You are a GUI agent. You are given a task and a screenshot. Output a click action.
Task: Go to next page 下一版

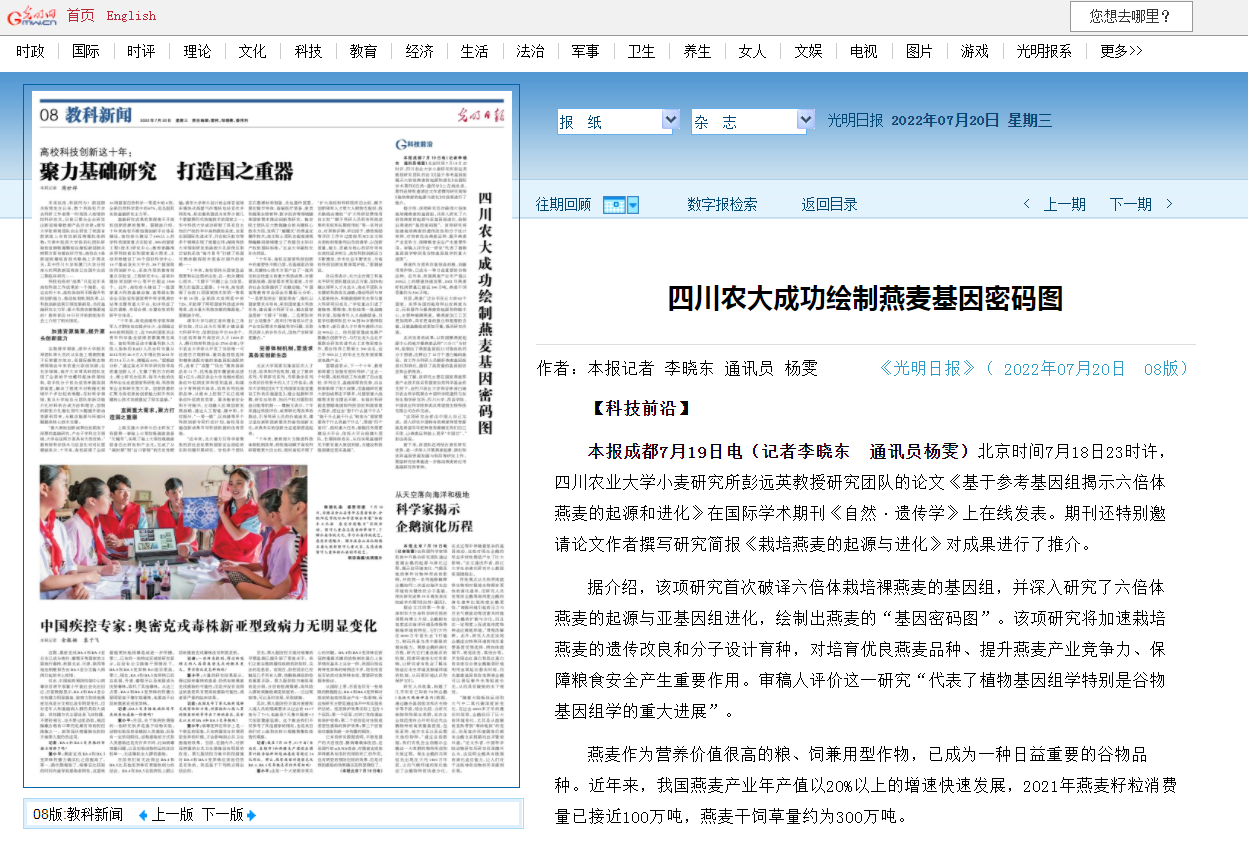(x=223, y=815)
